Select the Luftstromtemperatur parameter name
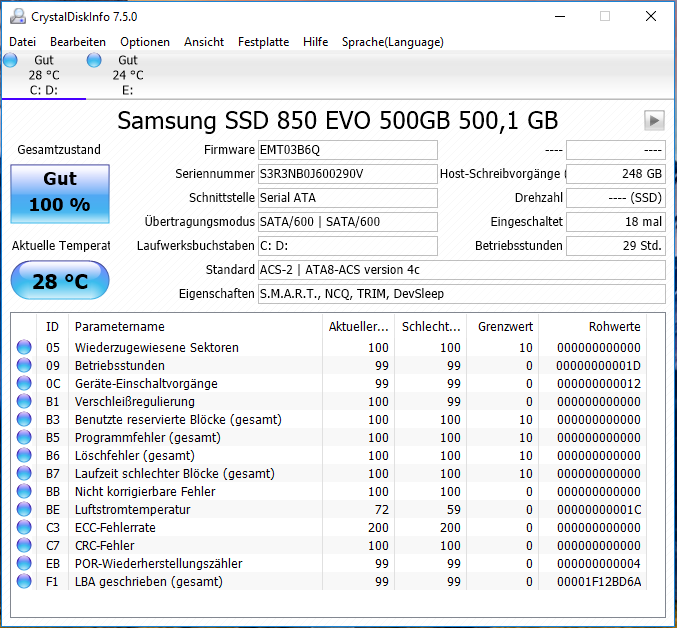The width and height of the screenshot is (677, 628). coord(133,509)
